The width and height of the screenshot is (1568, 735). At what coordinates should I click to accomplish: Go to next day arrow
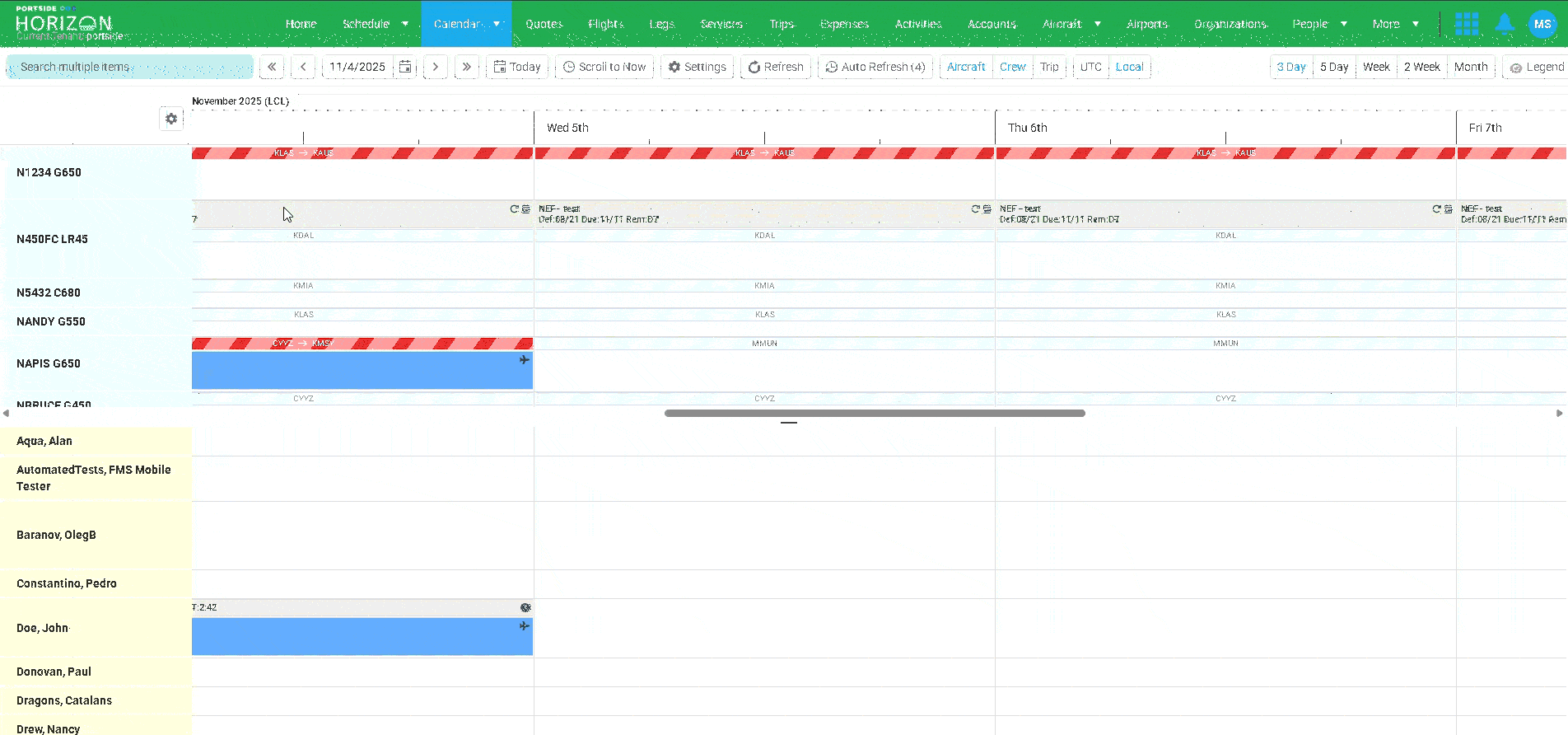[x=436, y=67]
